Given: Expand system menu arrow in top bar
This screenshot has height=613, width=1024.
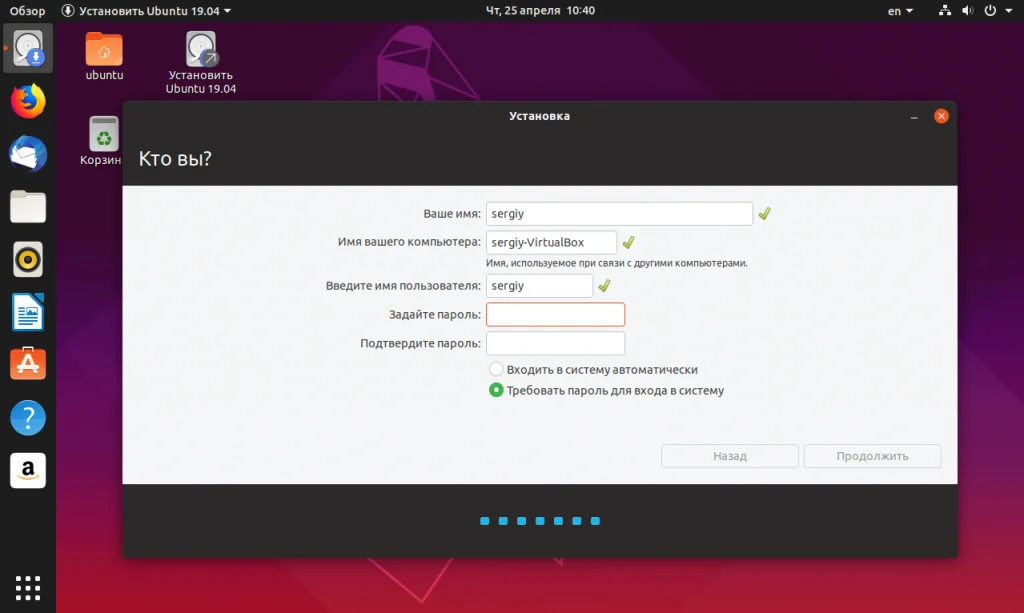Looking at the screenshot, I should (x=1008, y=10).
